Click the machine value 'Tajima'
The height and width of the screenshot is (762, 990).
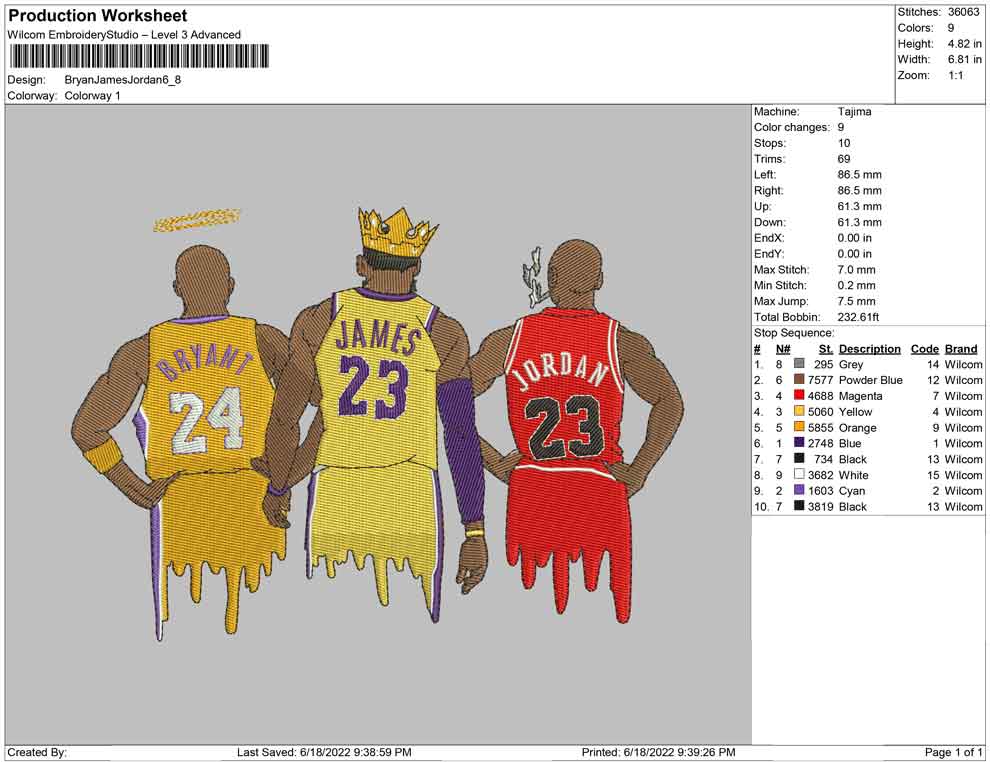point(854,112)
